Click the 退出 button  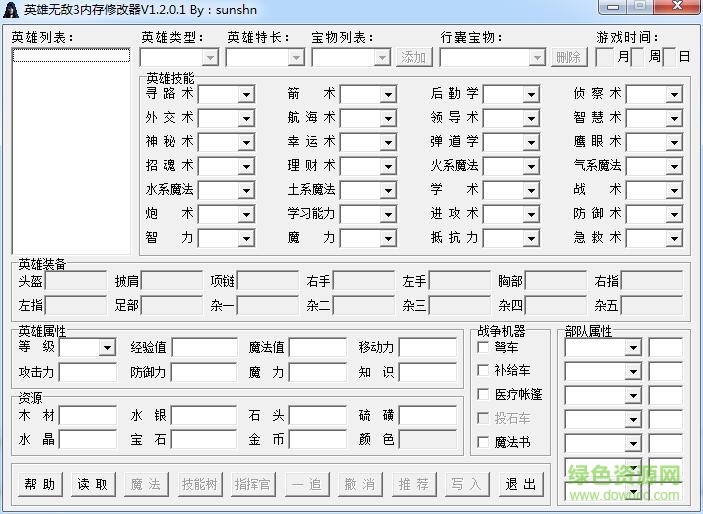tap(520, 484)
